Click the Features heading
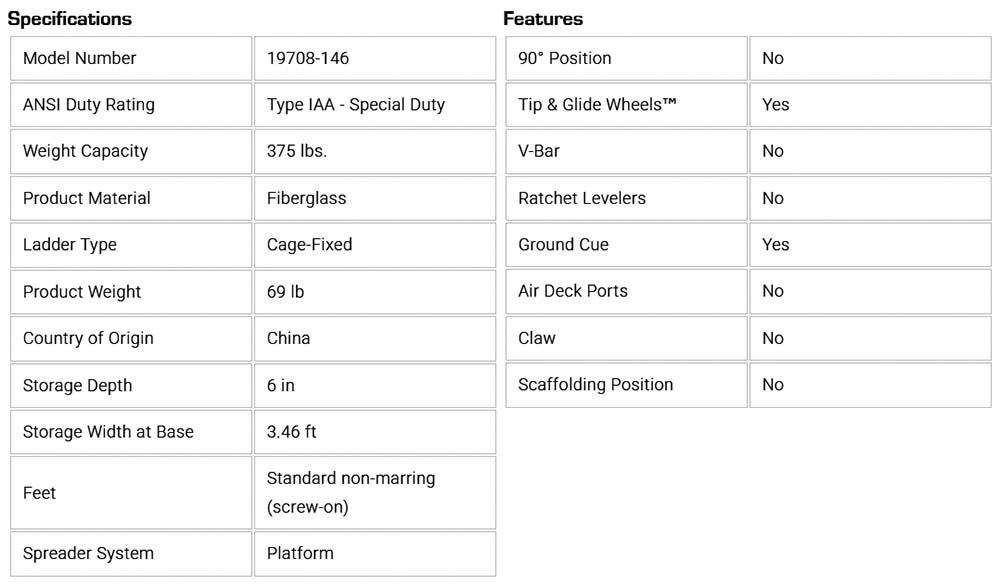The width and height of the screenshot is (1000, 585). pyautogui.click(x=543, y=19)
